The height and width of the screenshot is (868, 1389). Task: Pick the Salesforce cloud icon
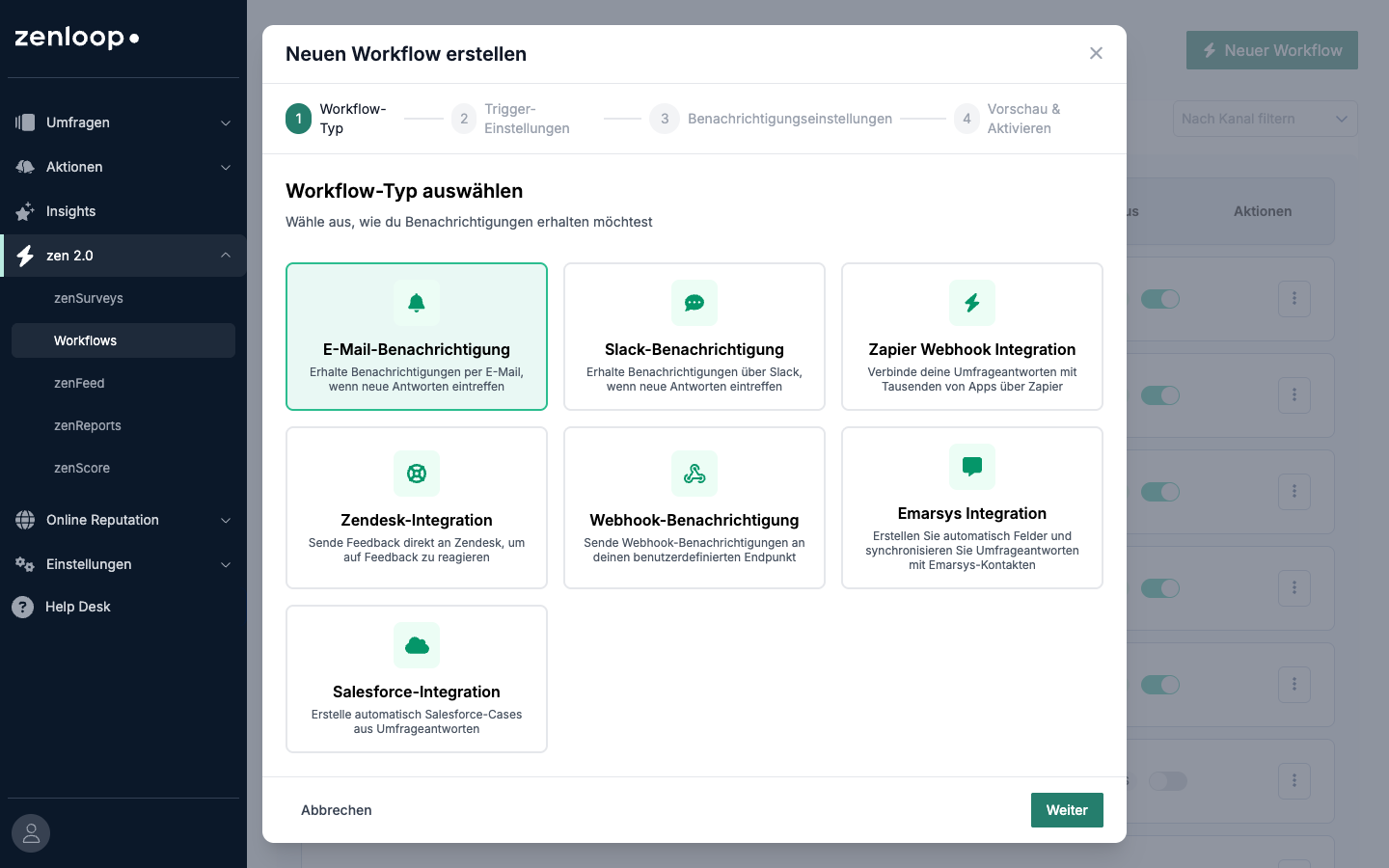click(417, 645)
